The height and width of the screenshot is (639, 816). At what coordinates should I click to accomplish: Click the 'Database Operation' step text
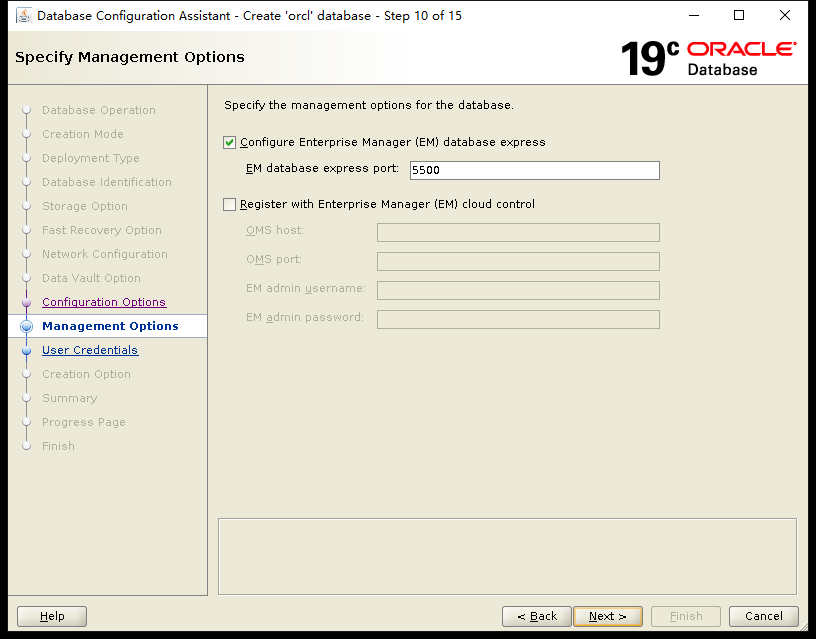pos(99,110)
